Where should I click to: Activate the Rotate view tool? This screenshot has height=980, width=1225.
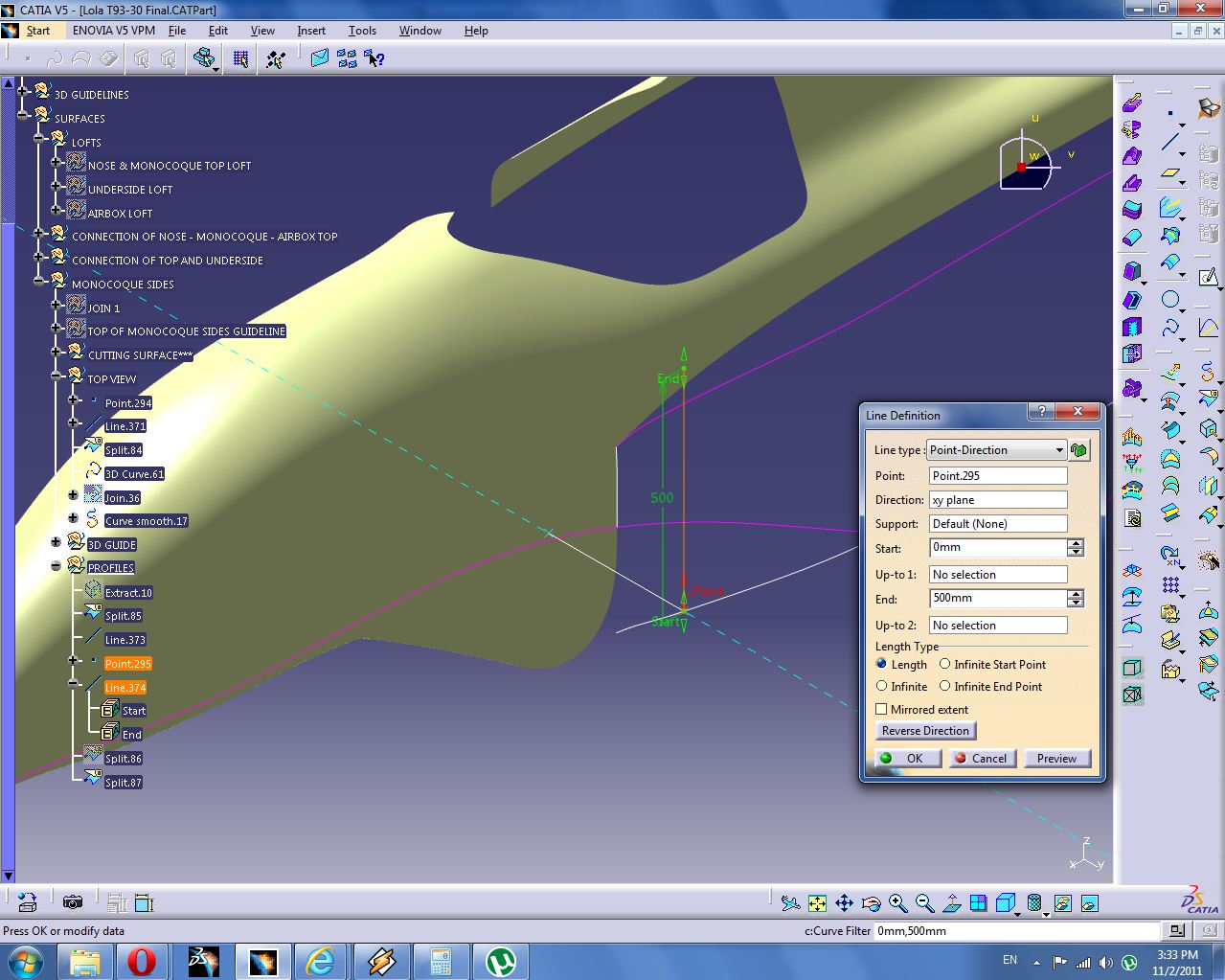pyautogui.click(x=871, y=902)
